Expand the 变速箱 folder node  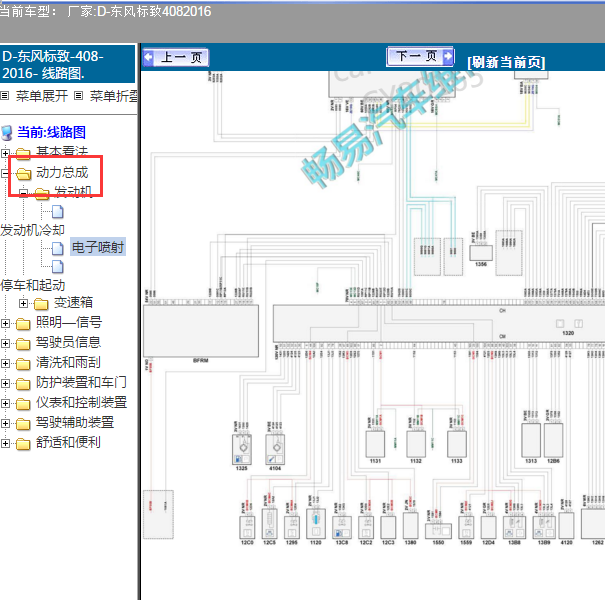(x=23, y=304)
